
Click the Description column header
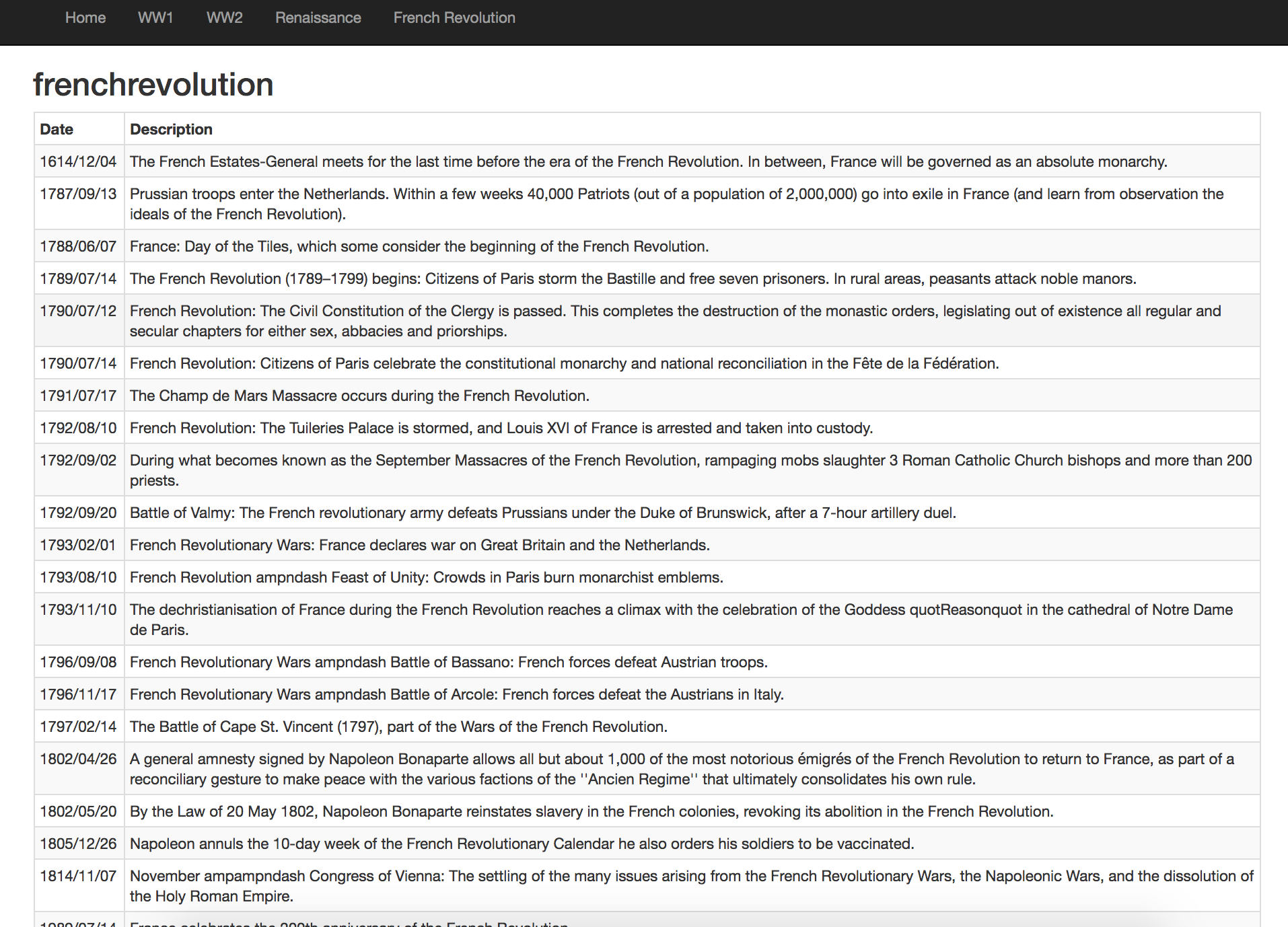tap(171, 129)
